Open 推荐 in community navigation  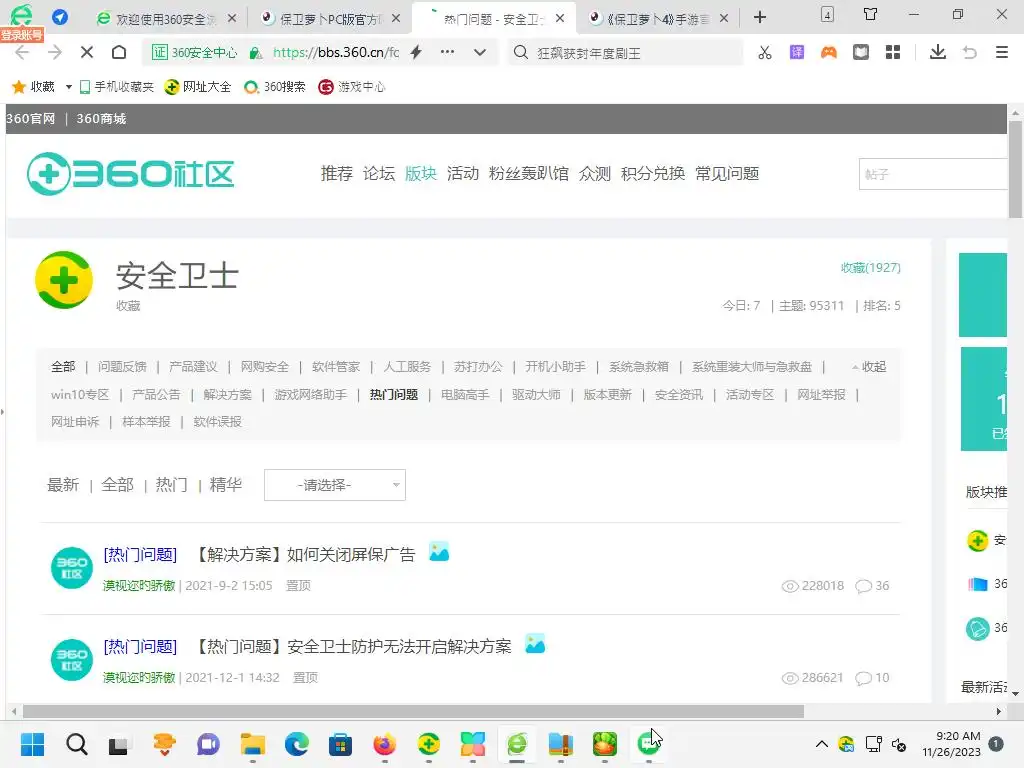click(336, 174)
